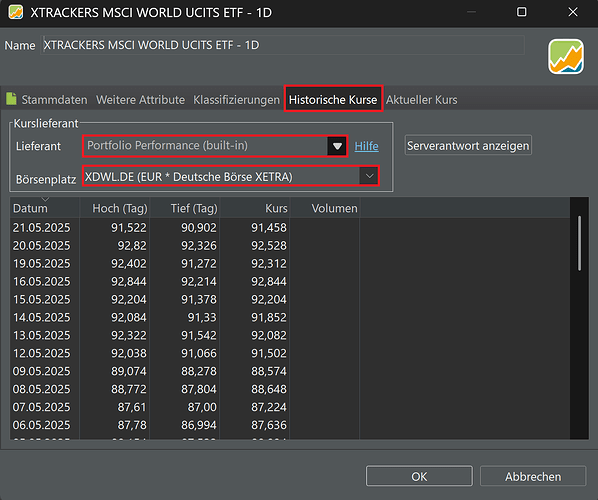This screenshot has width=598, height=500.
Task: Click the Kurs value 87,636
Action: 269,425
